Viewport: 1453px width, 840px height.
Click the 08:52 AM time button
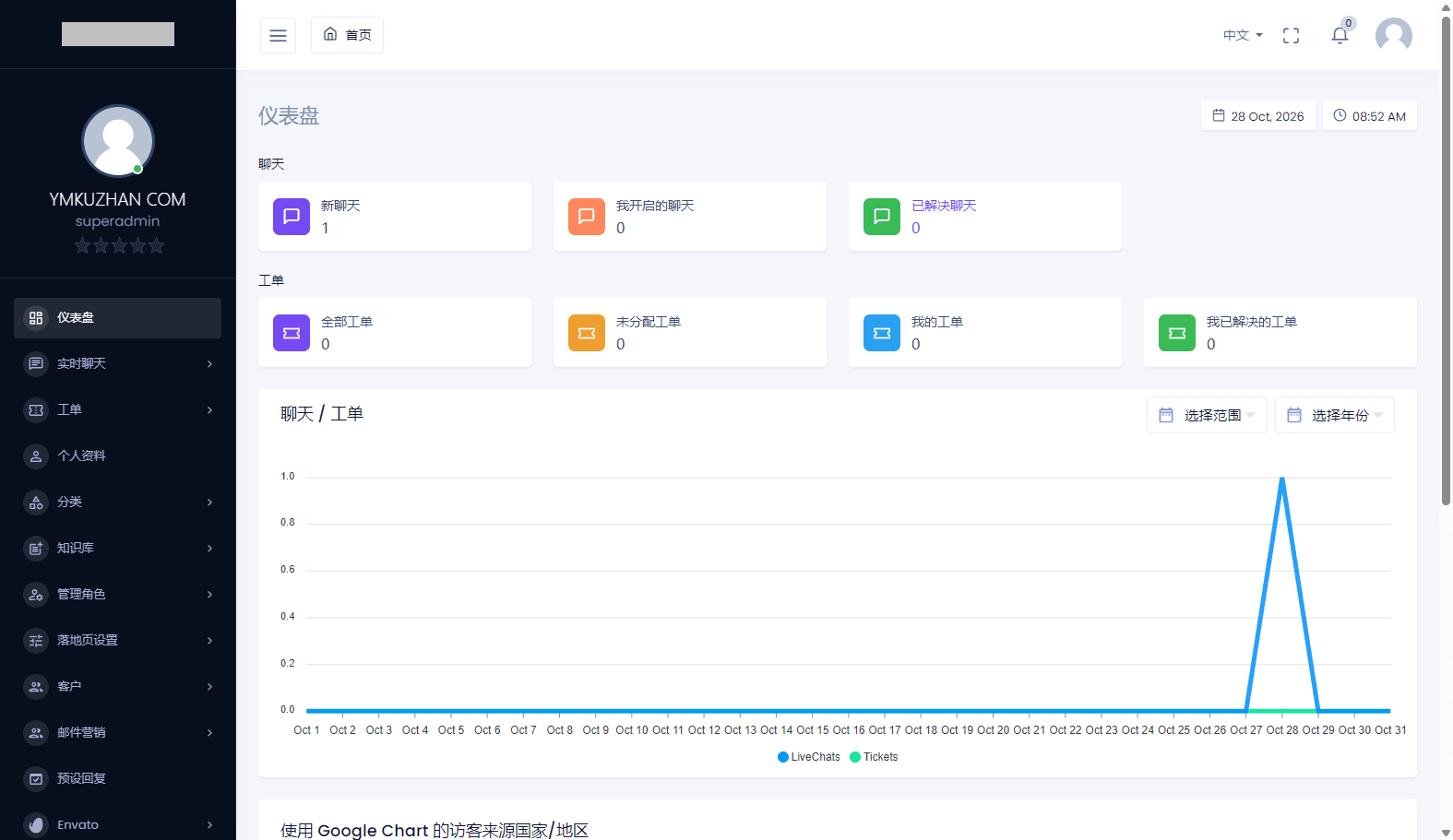1370,116
